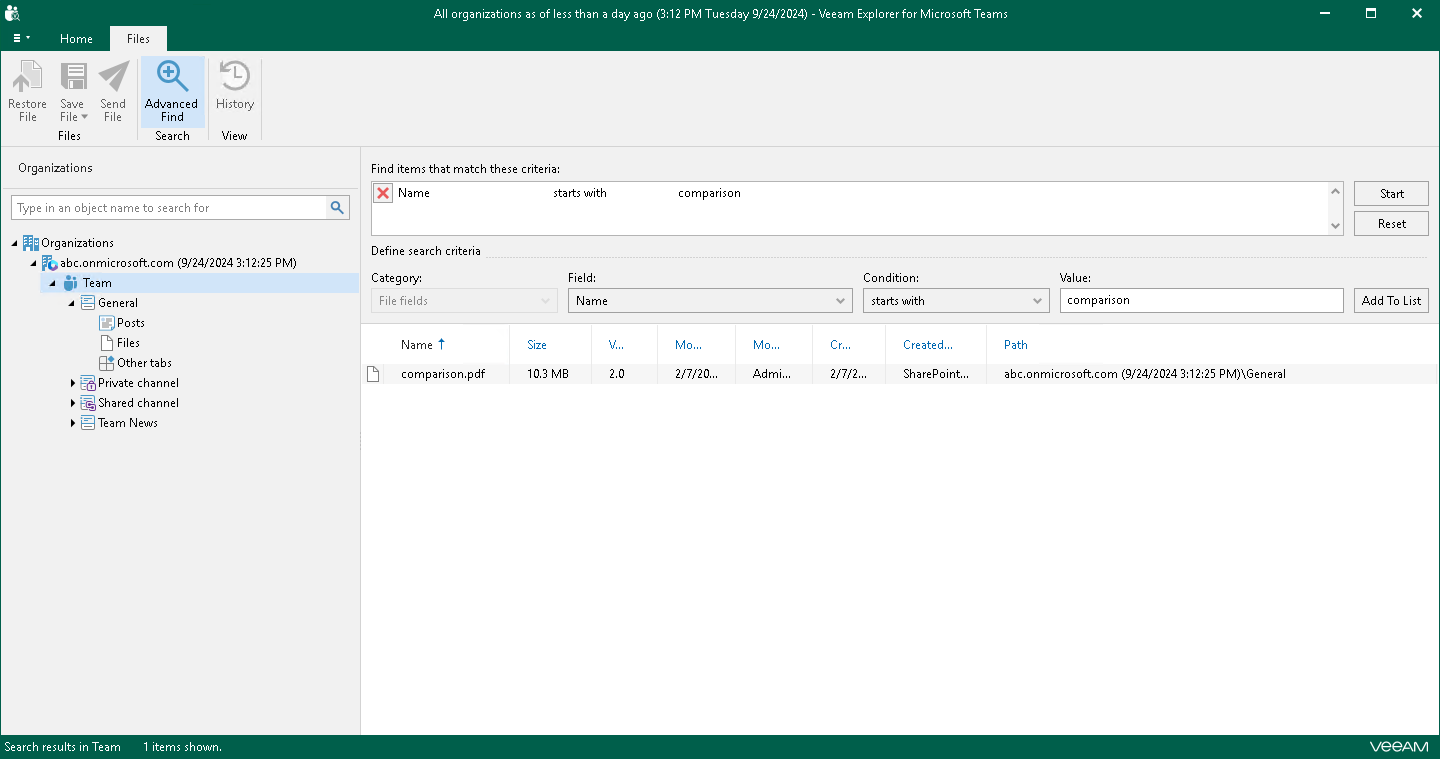Click the Send File paper plane icon

point(113,78)
